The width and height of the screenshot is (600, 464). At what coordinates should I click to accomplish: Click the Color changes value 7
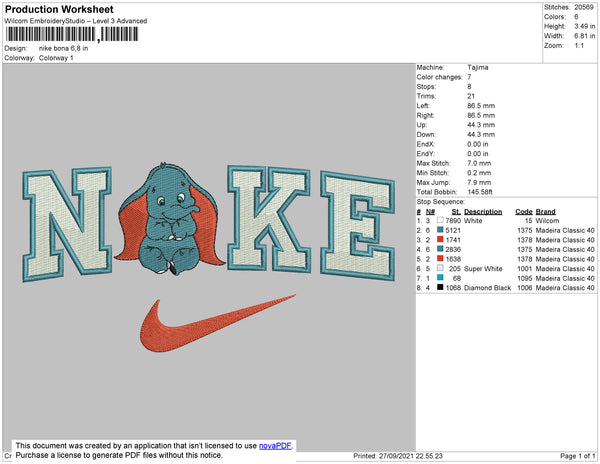tap(469, 77)
